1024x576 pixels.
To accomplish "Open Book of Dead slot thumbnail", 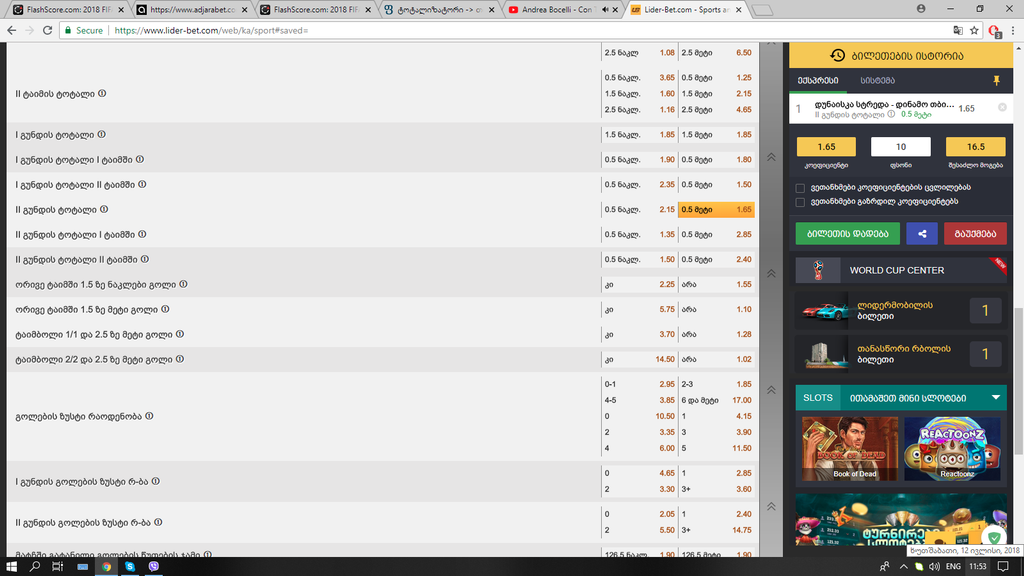I will [x=850, y=449].
